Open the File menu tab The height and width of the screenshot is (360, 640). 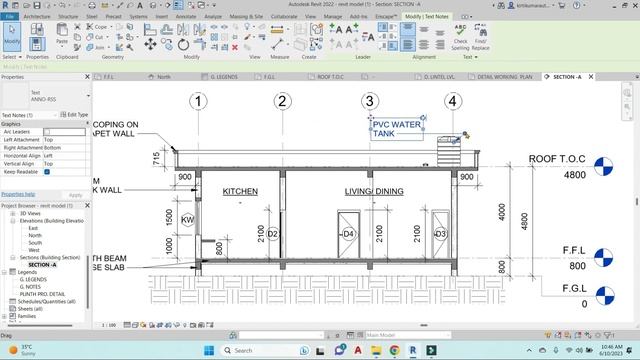[10, 16]
